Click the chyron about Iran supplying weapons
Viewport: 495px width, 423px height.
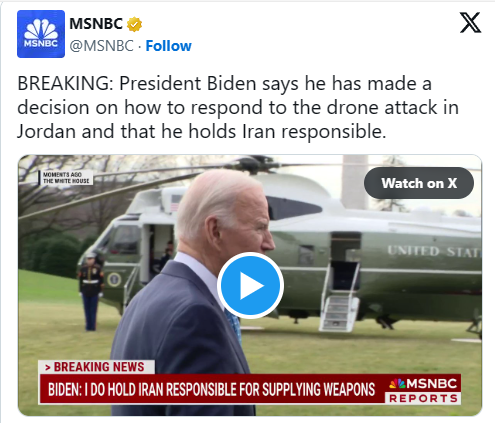[x=212, y=389]
